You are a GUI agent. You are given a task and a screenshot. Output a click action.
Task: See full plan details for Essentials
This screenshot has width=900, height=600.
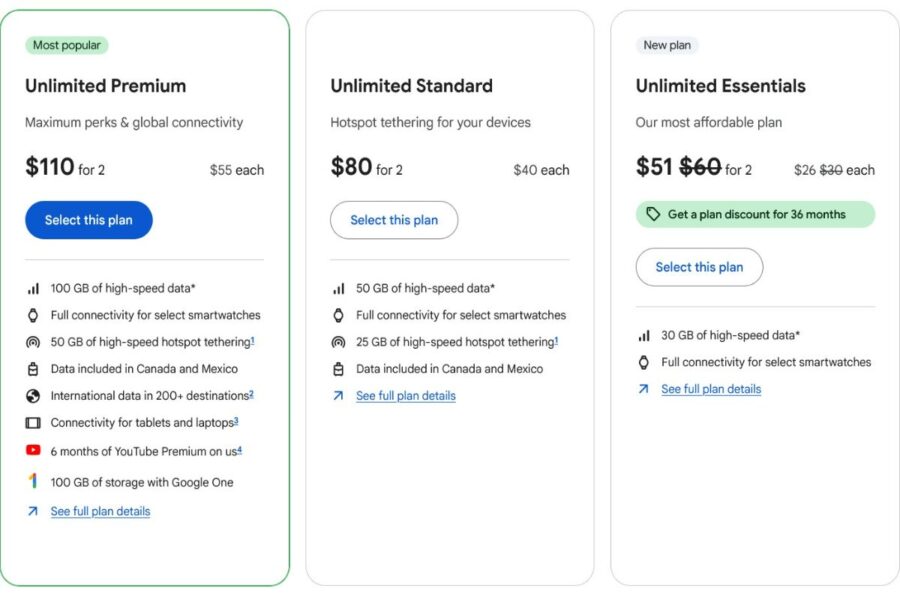(710, 389)
